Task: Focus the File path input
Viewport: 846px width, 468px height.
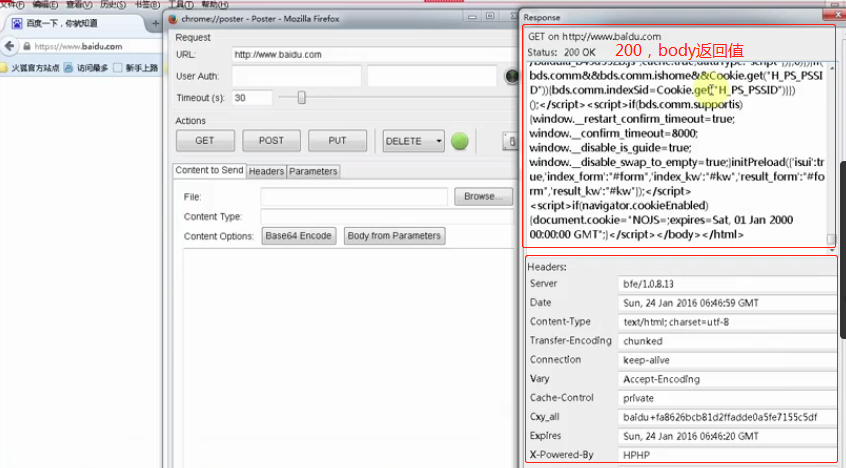Action: 354,196
